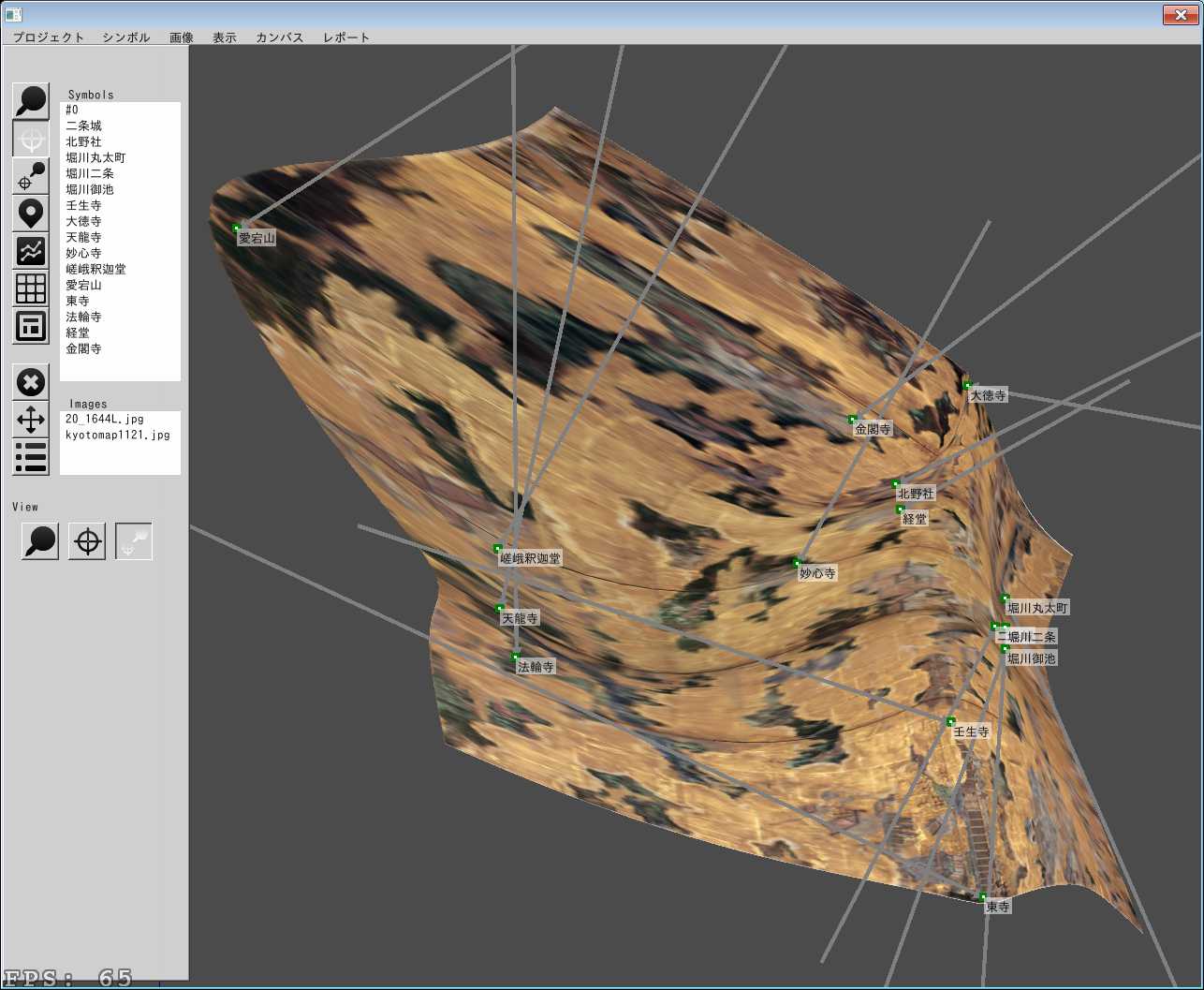Select kyotomap1121.jpg in Images list
The height and width of the screenshot is (990, 1204).
(120, 435)
